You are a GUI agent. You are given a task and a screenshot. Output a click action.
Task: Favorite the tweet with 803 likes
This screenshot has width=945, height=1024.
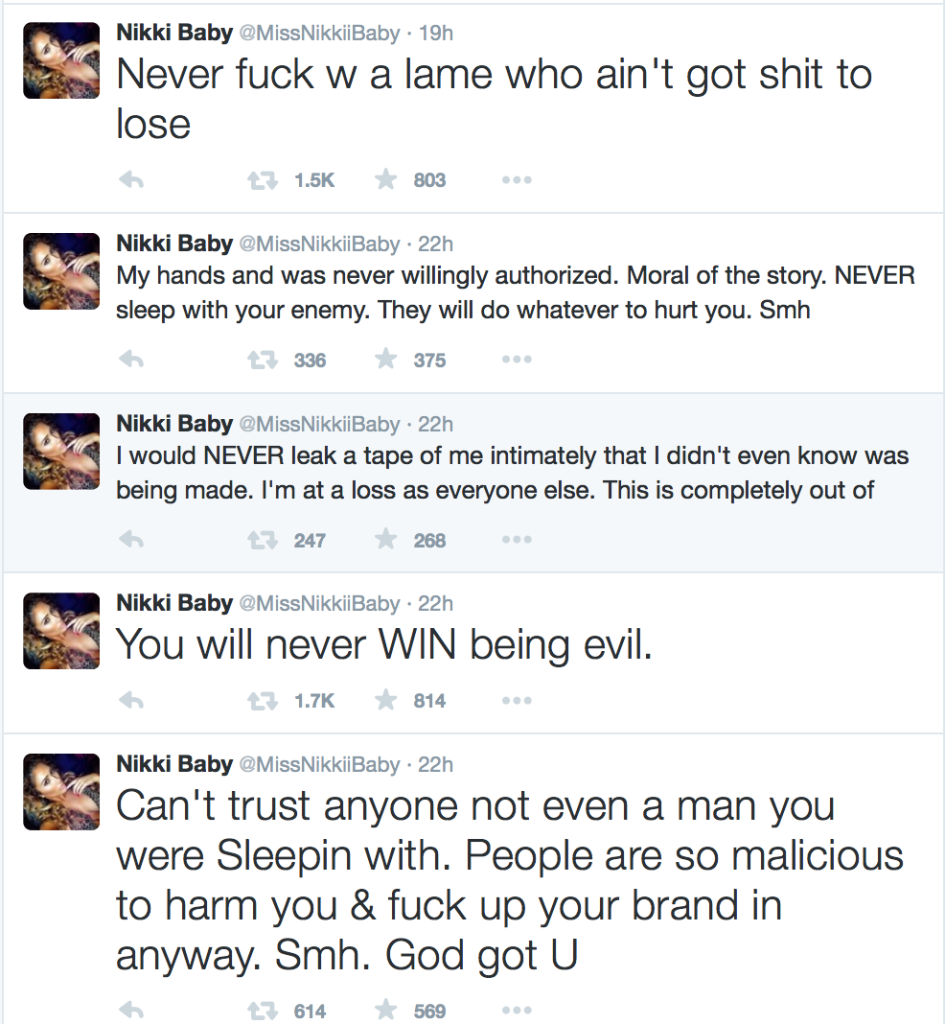point(385,181)
